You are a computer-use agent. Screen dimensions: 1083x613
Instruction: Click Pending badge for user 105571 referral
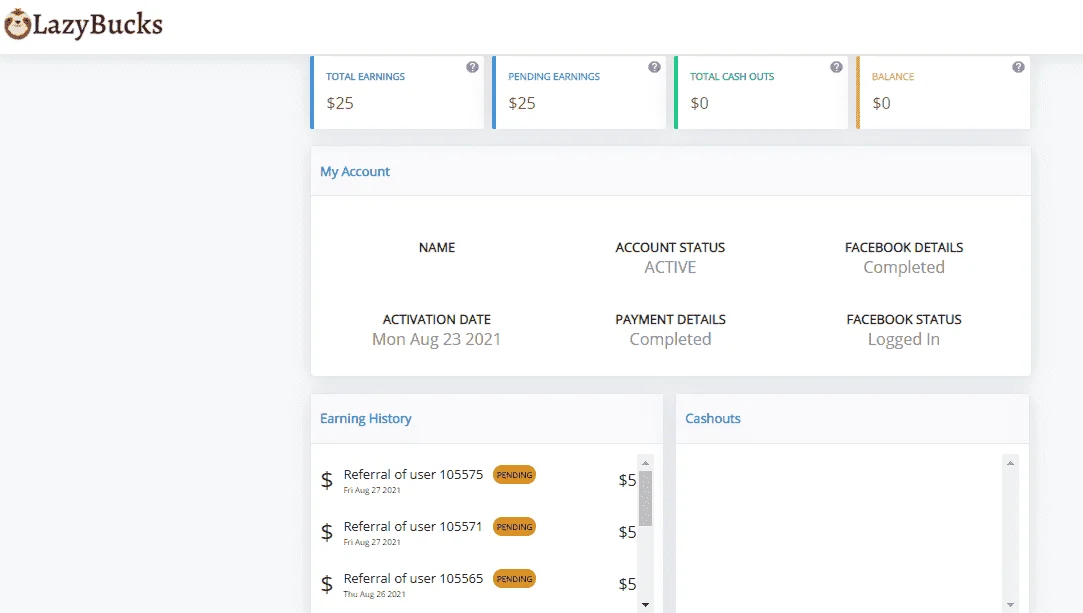(x=515, y=527)
